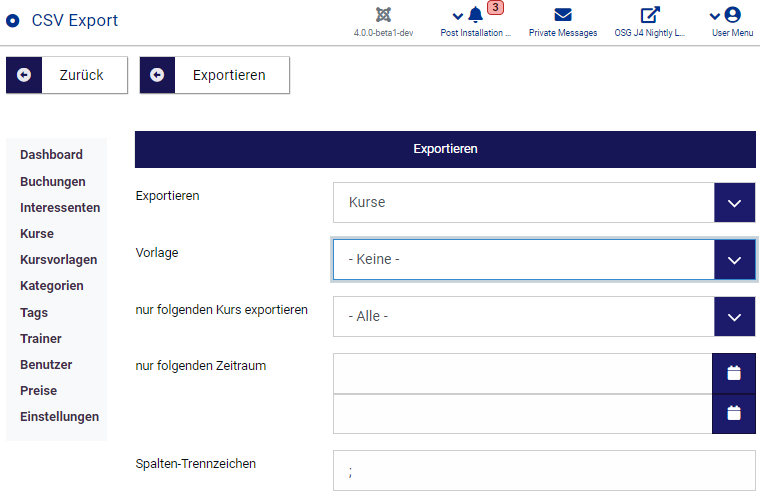Focus the first Zeitraum date input
The height and width of the screenshot is (494, 760).
[x=522, y=373]
